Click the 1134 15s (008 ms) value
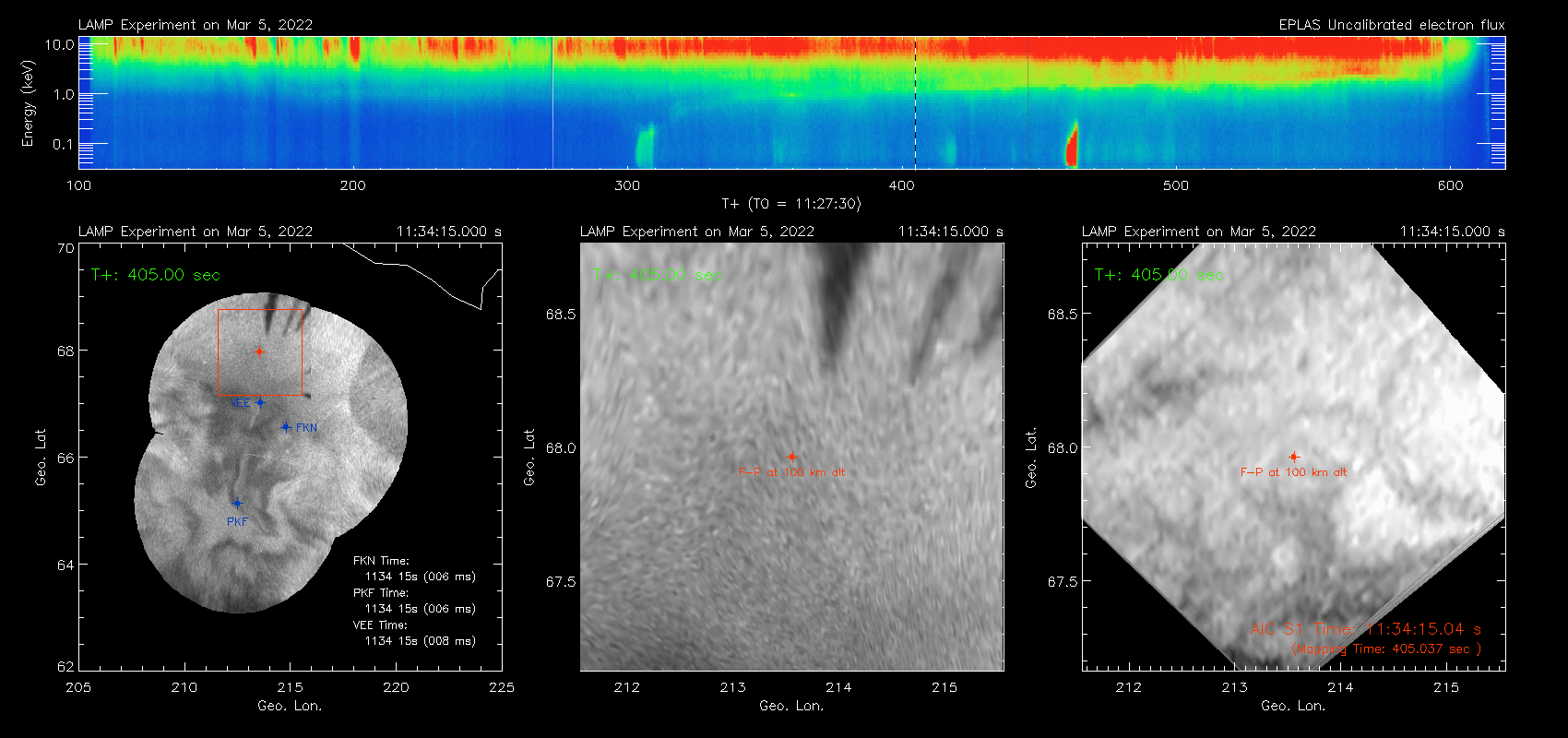The image size is (1568, 738). tap(421, 641)
